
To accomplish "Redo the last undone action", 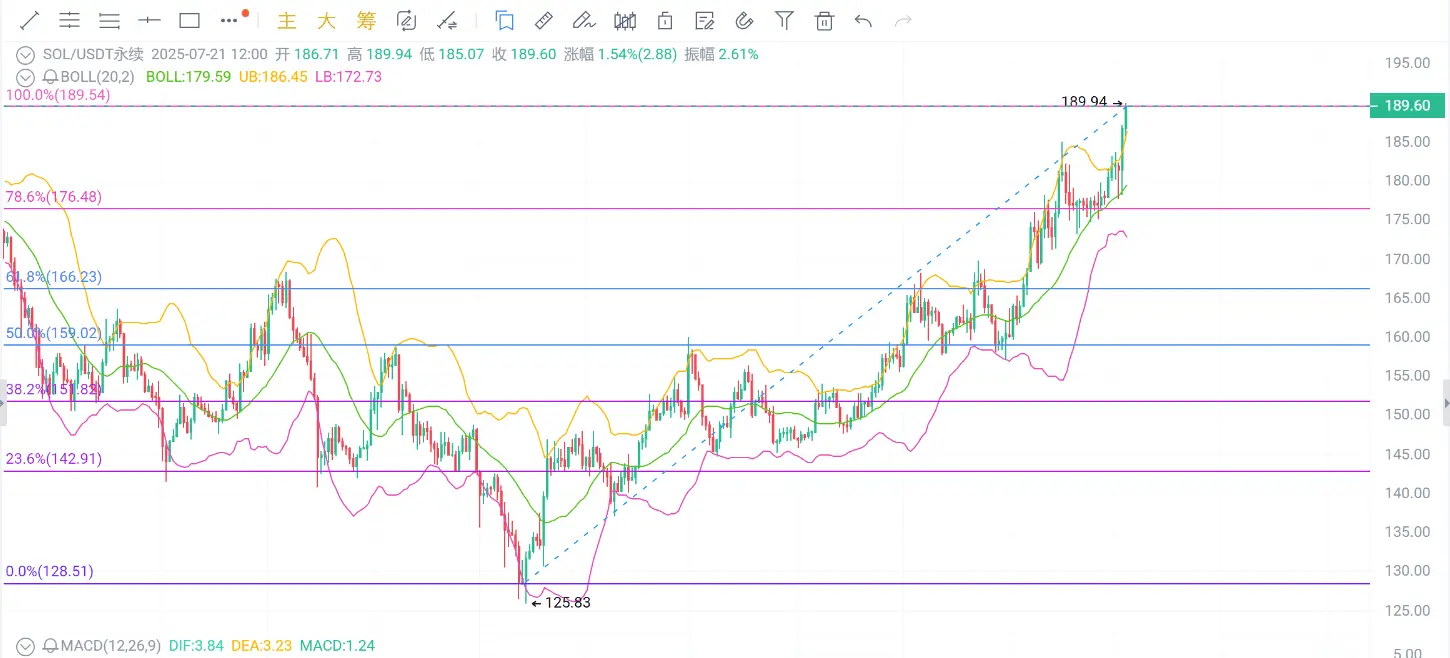I will pos(903,20).
